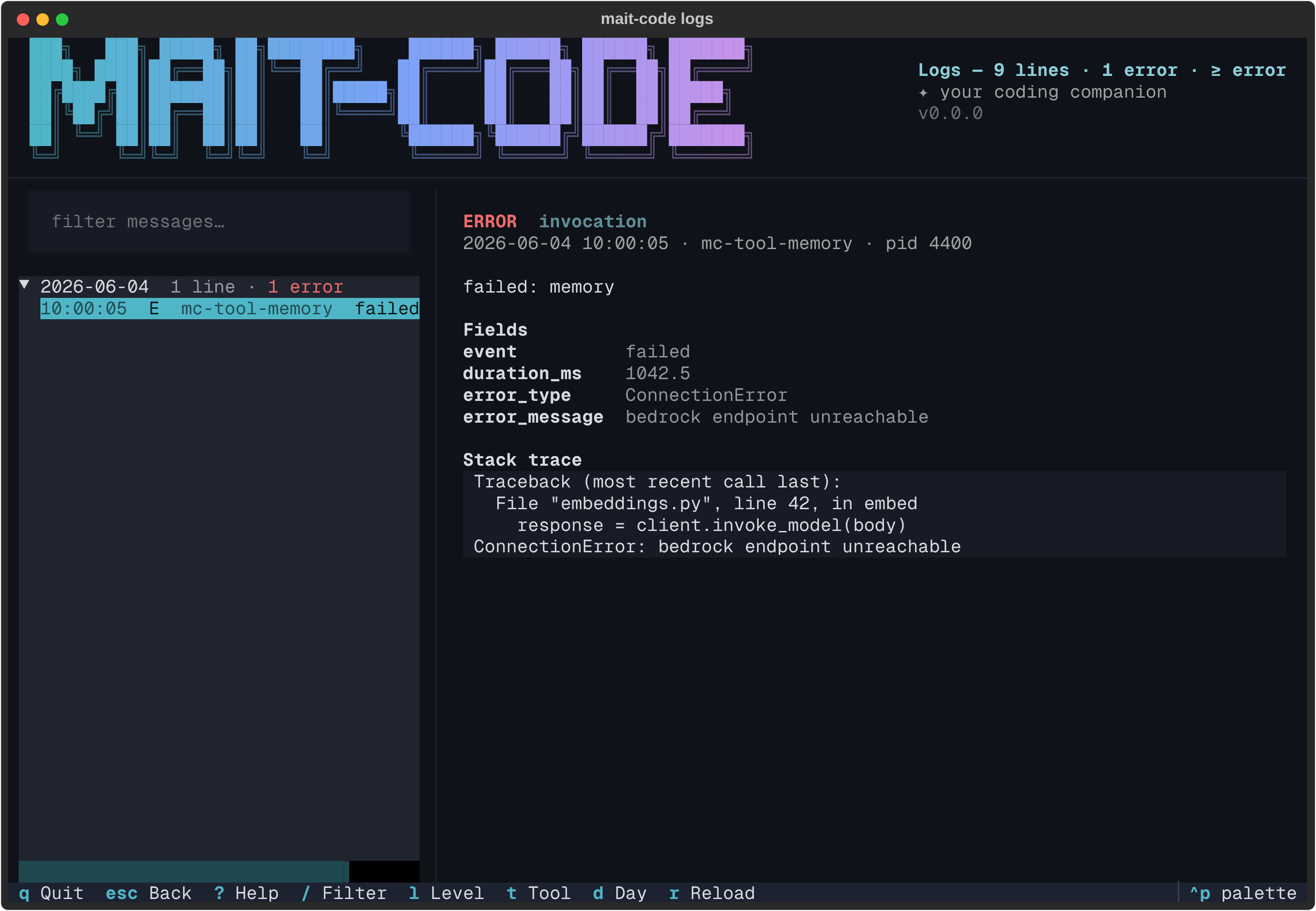1316x911 pixels.
Task: Open the ^p palette command
Action: coord(1243,893)
